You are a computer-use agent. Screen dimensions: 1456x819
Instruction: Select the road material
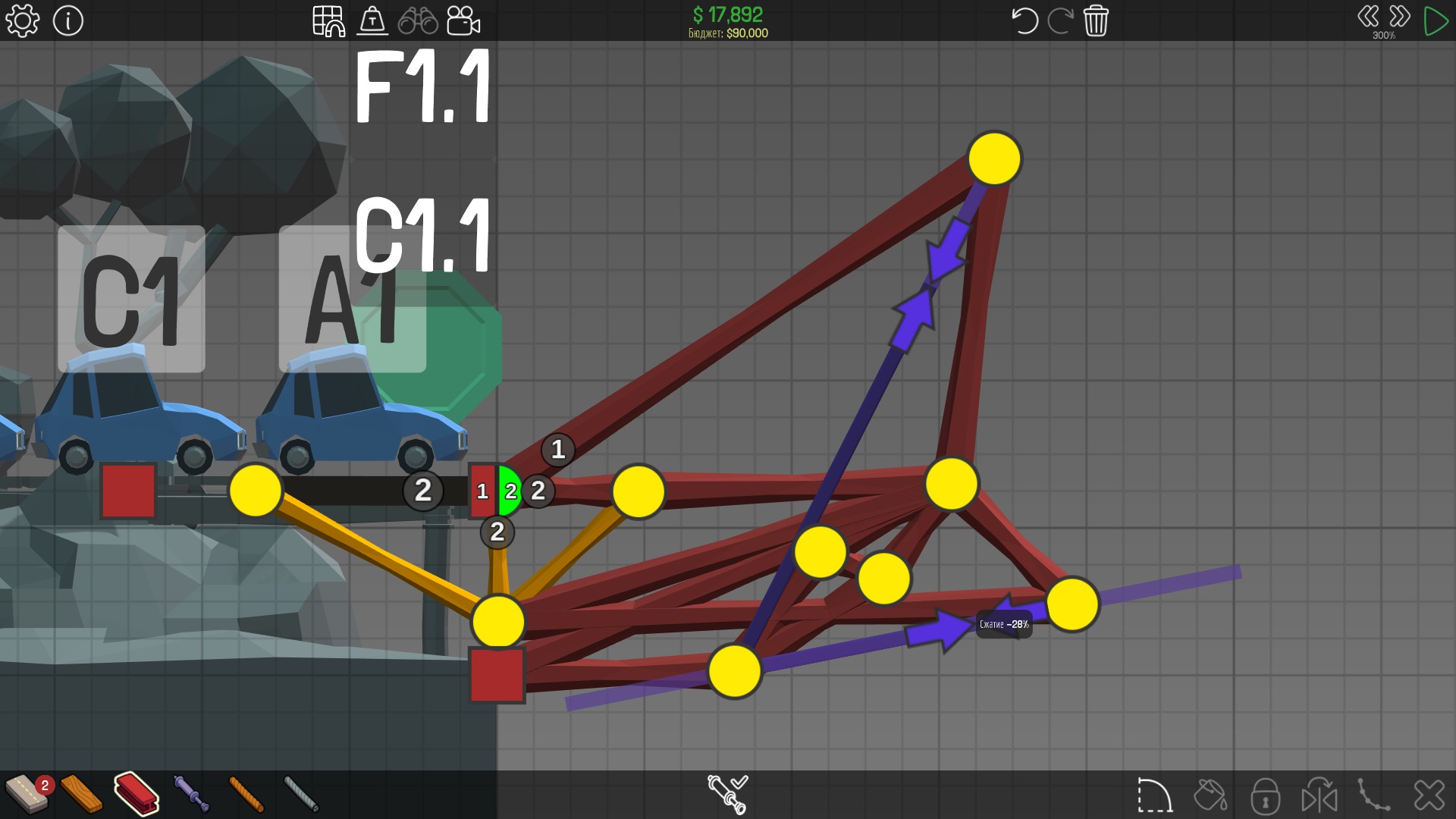(27, 793)
